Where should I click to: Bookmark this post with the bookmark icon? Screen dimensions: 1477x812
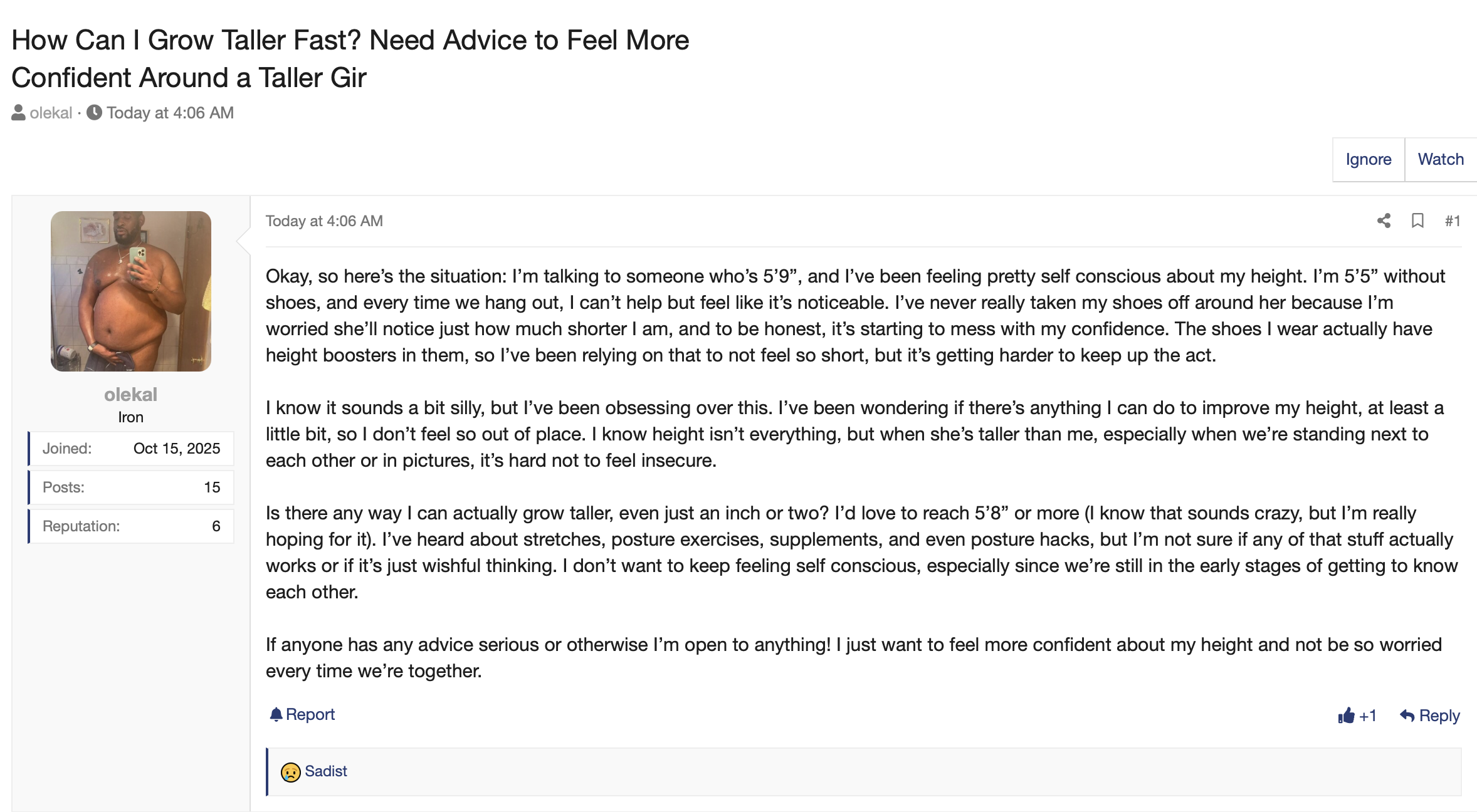click(x=1417, y=221)
